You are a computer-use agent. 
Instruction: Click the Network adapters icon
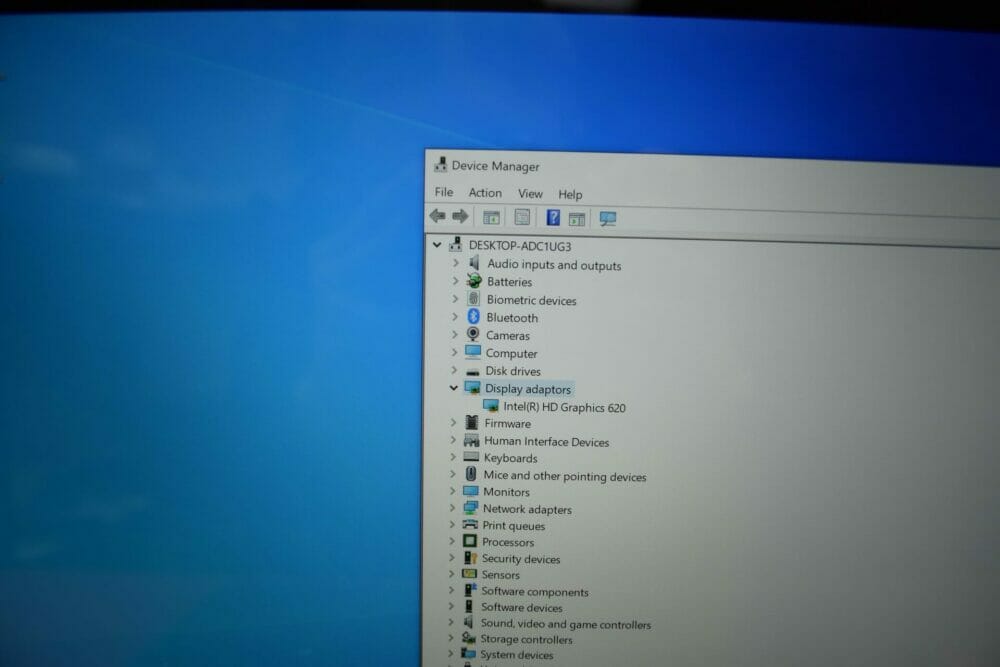[x=471, y=508]
